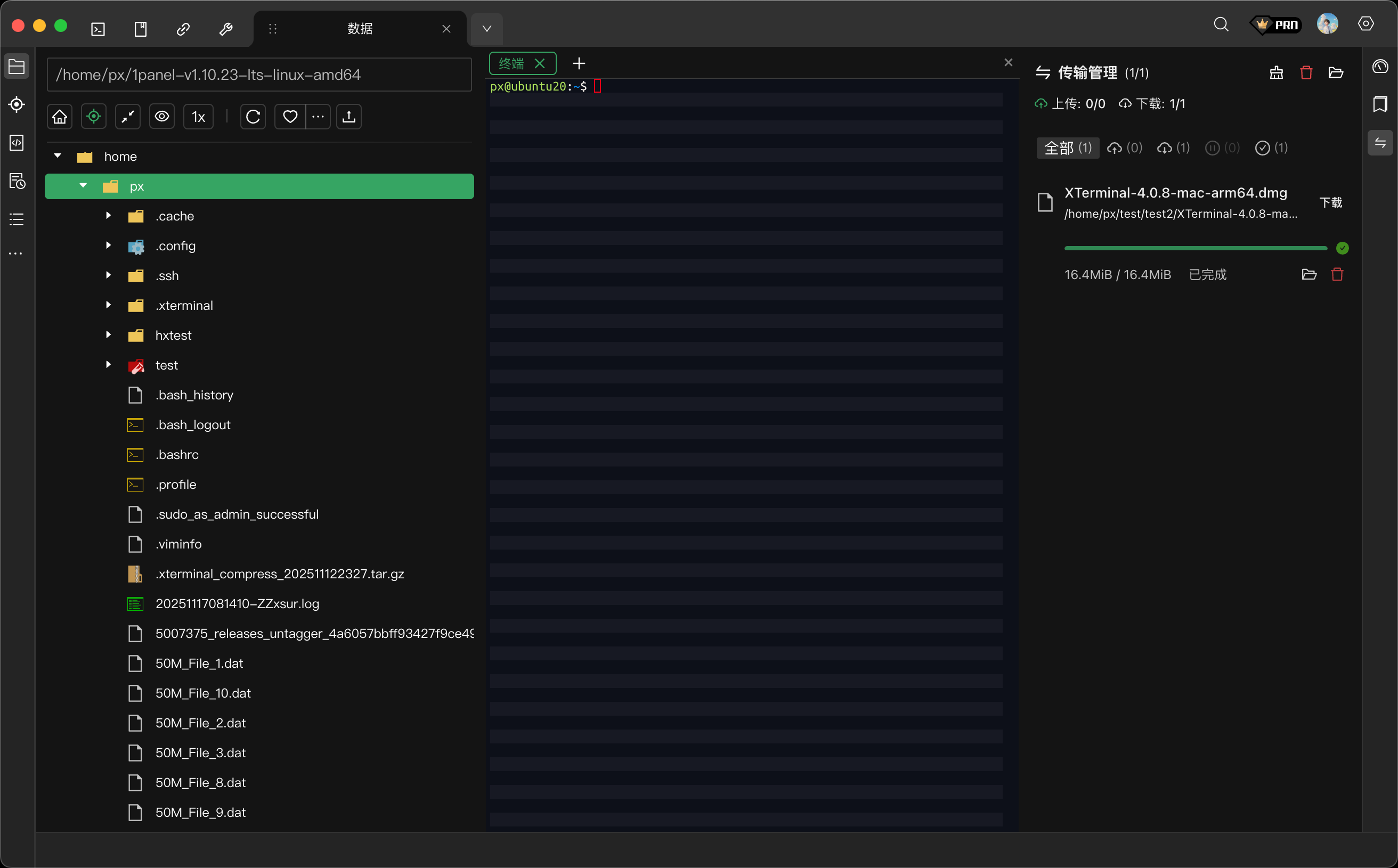Image resolution: width=1398 pixels, height=868 pixels.
Task: Toggle hidden files with the eye icon
Action: click(x=162, y=117)
